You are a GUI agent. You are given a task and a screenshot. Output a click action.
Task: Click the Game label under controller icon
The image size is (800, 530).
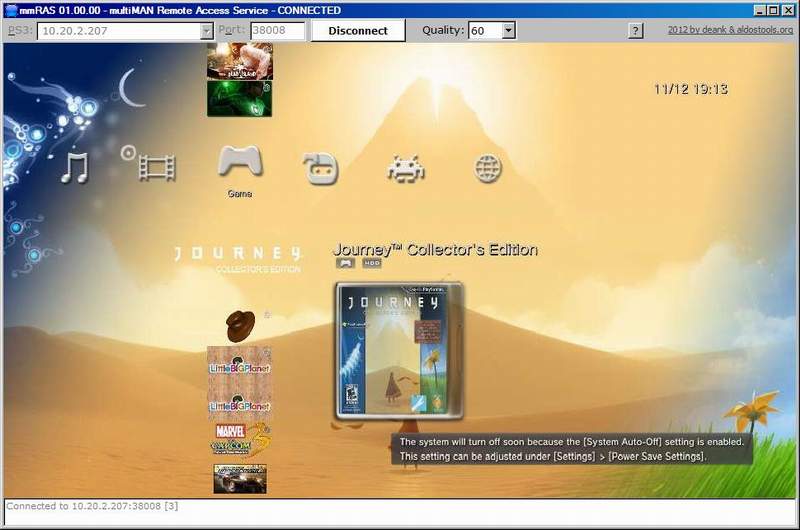pos(240,194)
